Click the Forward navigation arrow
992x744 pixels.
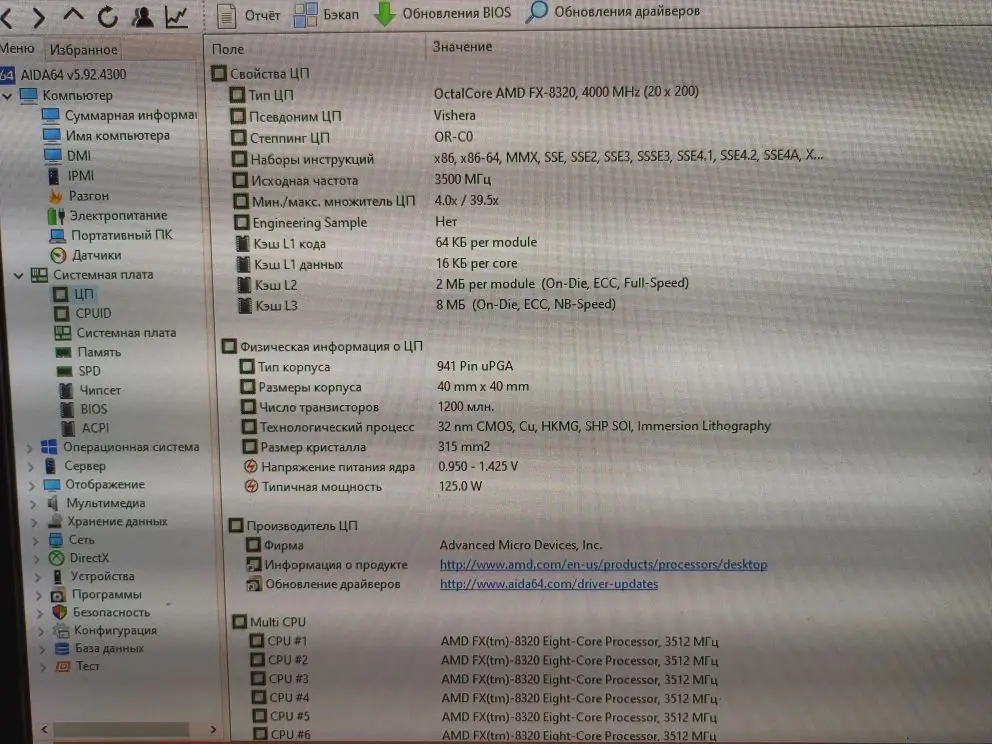(x=39, y=17)
